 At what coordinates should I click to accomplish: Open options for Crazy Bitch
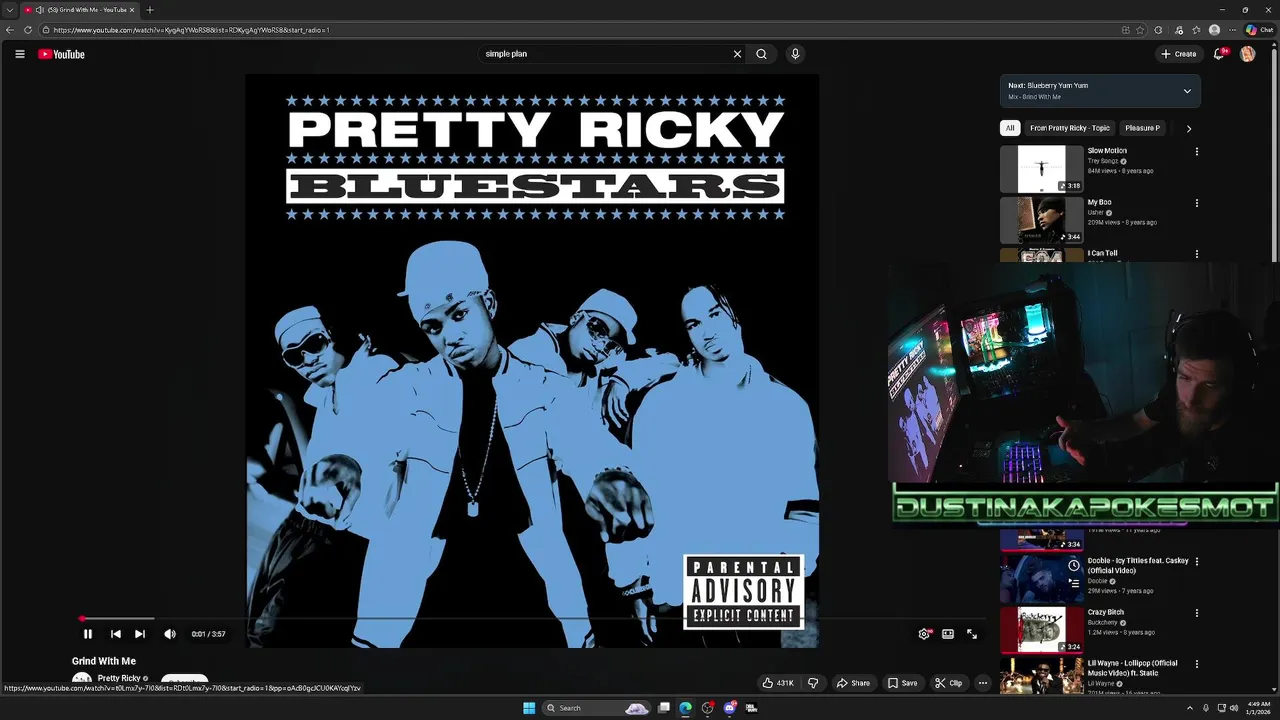point(1196,613)
